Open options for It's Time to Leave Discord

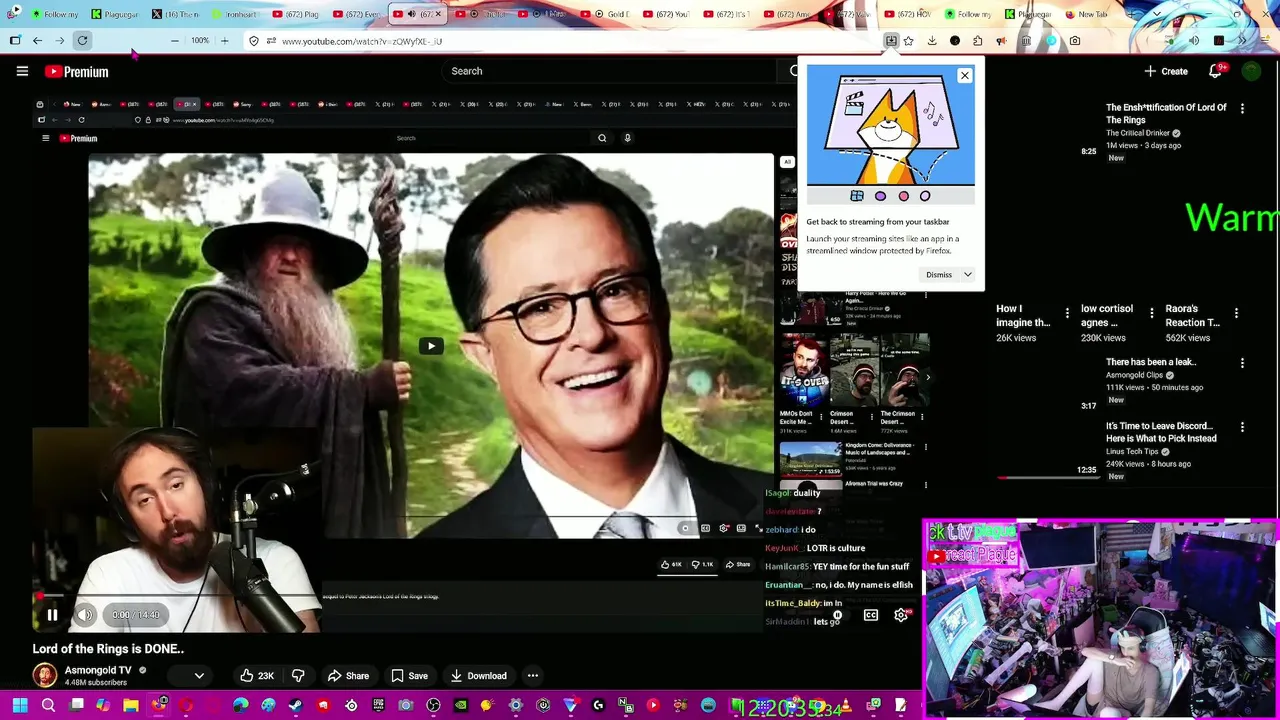click(x=1242, y=427)
